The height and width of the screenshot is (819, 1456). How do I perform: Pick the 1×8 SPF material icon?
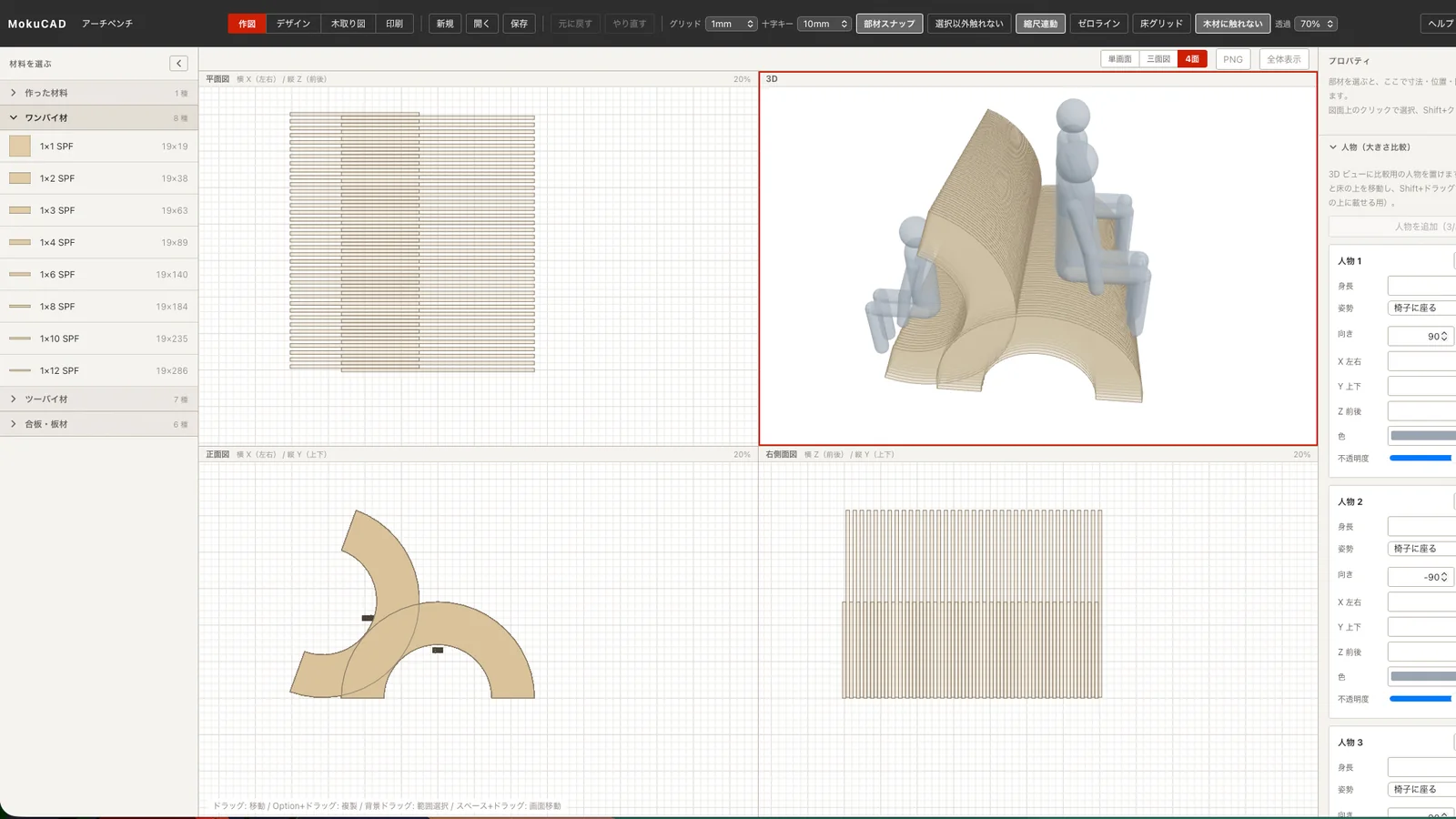point(20,307)
